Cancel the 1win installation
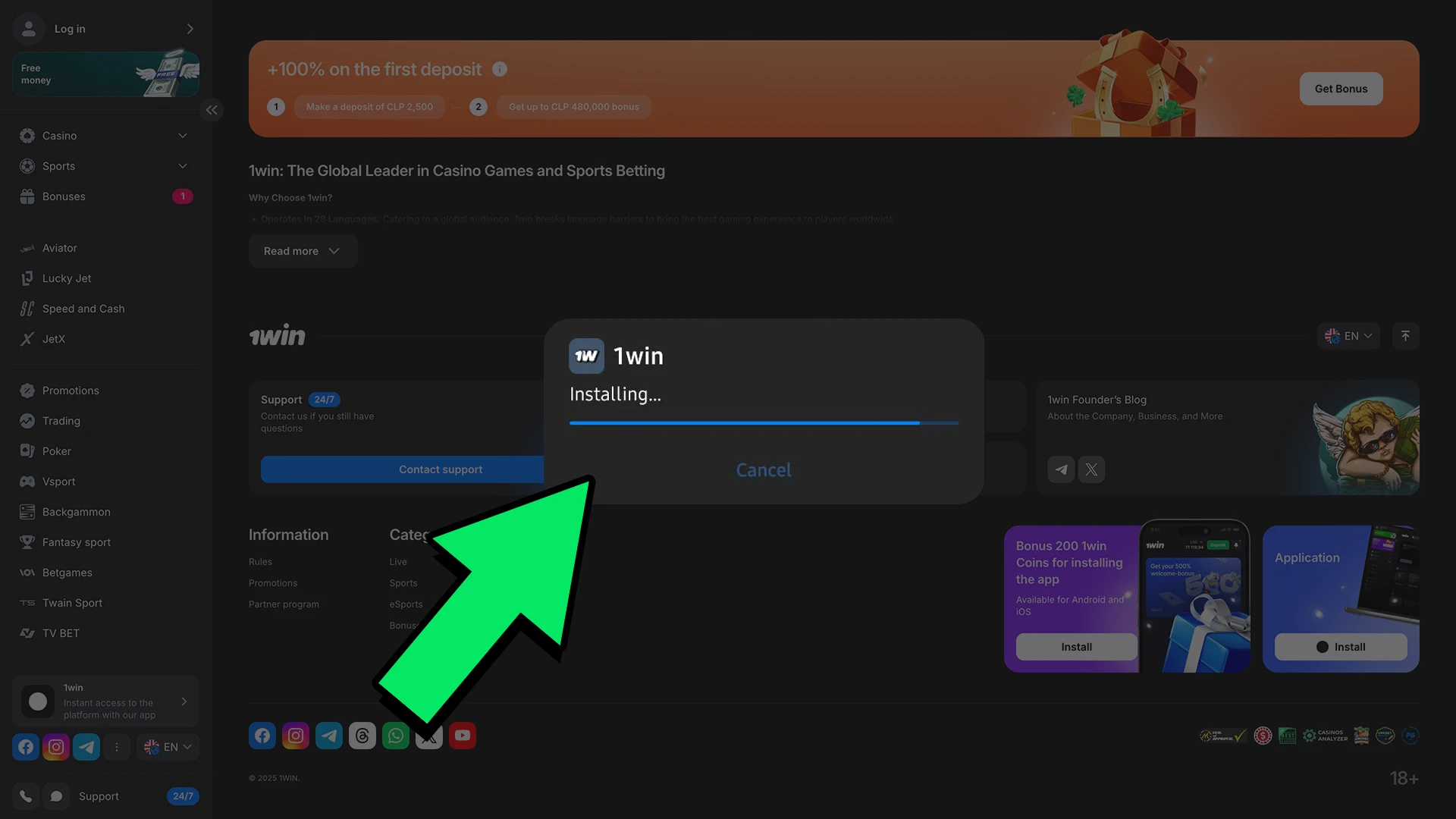The height and width of the screenshot is (819, 1456). [x=764, y=470]
